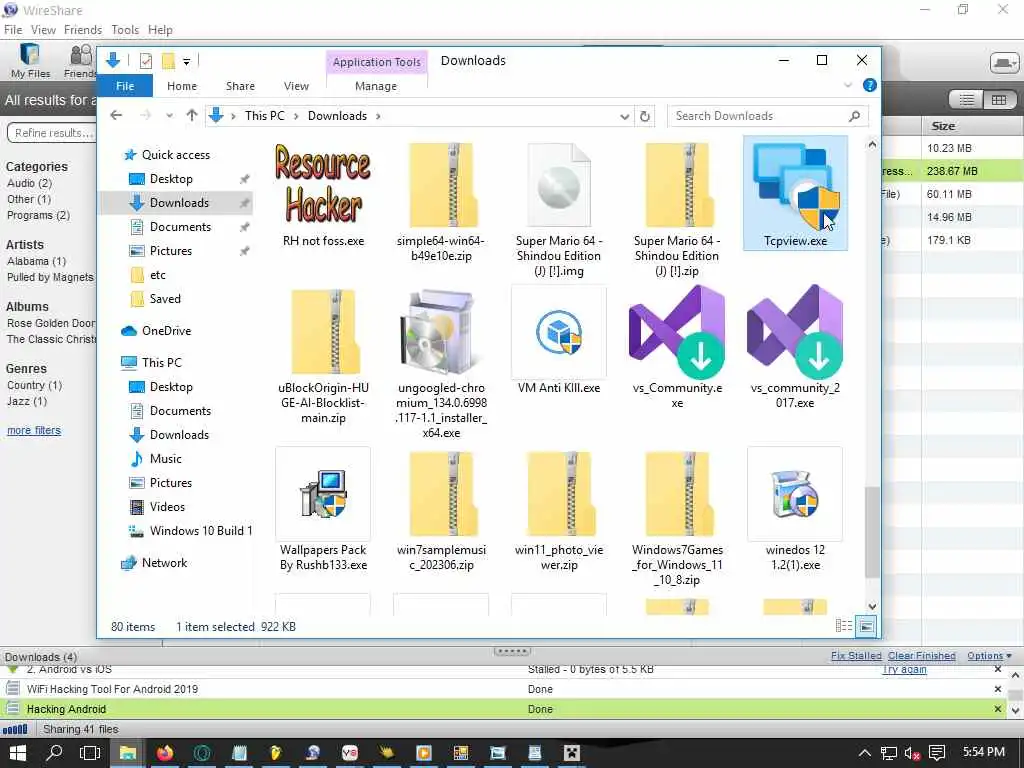1024x768 pixels.
Task: Open the View ribbon tab
Action: (296, 86)
